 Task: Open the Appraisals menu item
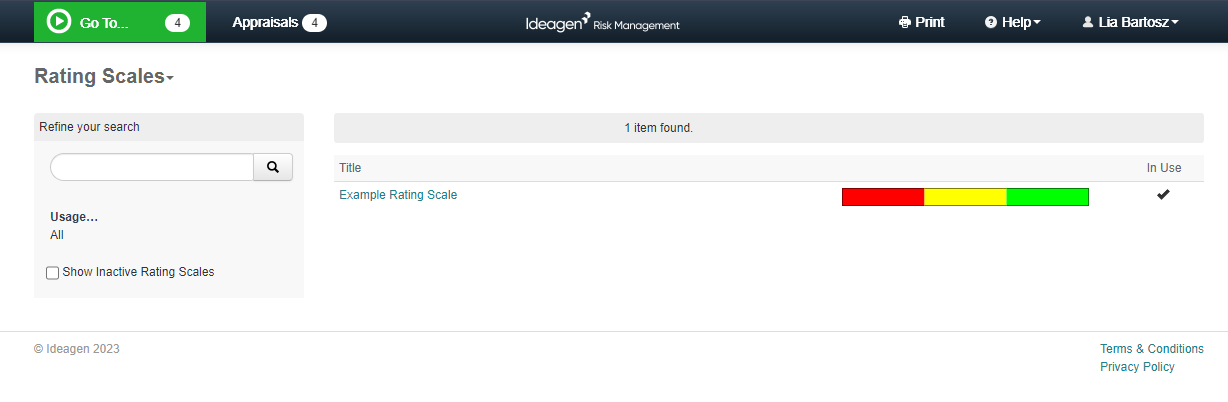click(x=280, y=22)
